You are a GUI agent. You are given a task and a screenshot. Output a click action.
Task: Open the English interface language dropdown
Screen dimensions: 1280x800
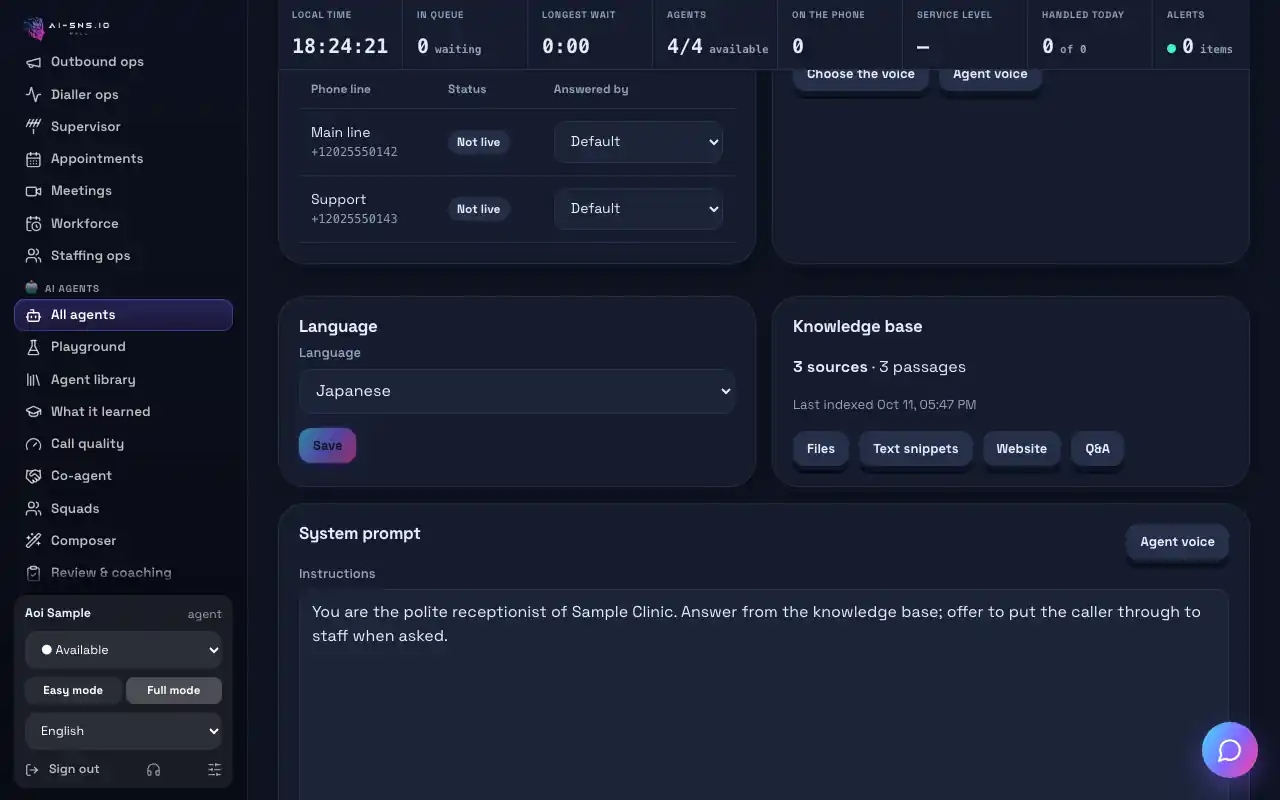[124, 731]
